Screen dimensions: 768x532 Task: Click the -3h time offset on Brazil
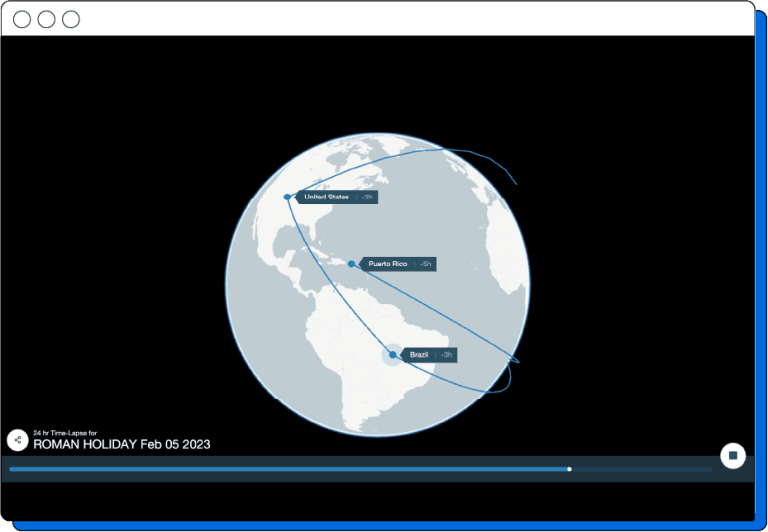point(447,355)
